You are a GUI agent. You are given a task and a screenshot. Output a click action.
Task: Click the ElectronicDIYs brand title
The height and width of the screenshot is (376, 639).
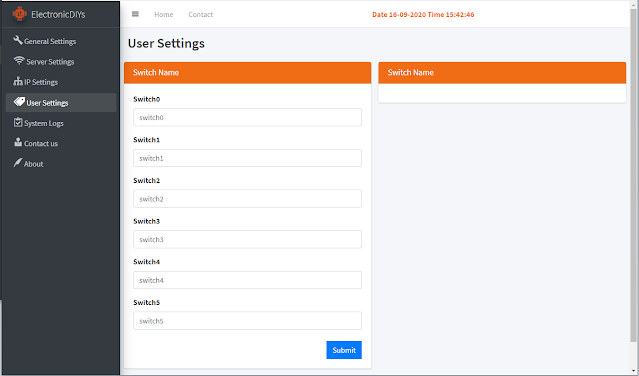tap(58, 15)
